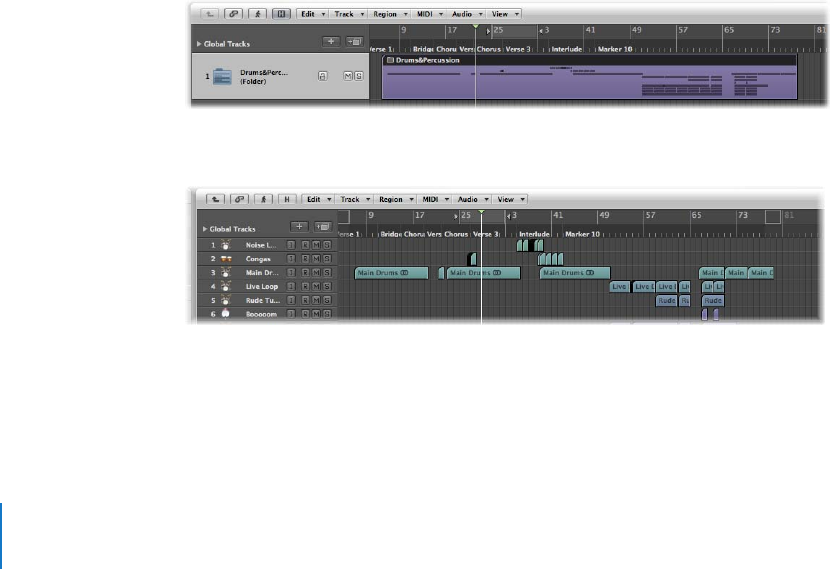This screenshot has height=569, width=830.
Task: Click the add track plus button in lower window
Action: 299,227
